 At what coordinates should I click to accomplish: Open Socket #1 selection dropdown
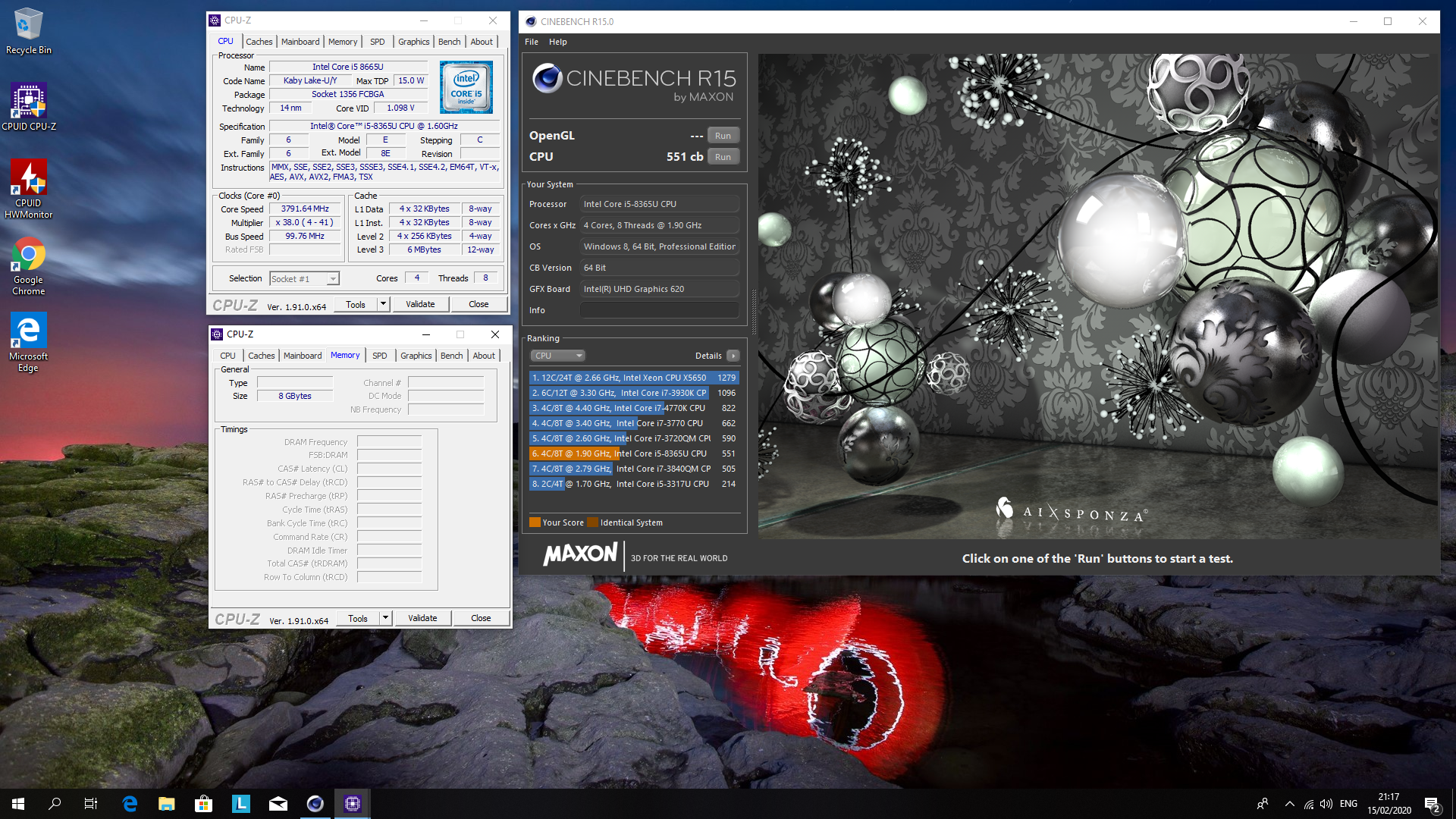pos(305,279)
